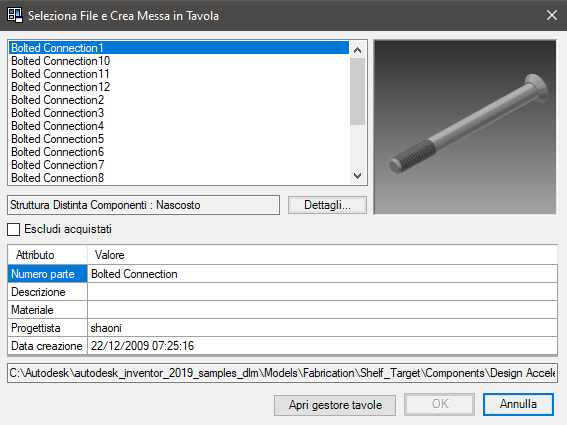Click the file list scrollbar thumb
567x425 pixels.
[x=358, y=92]
